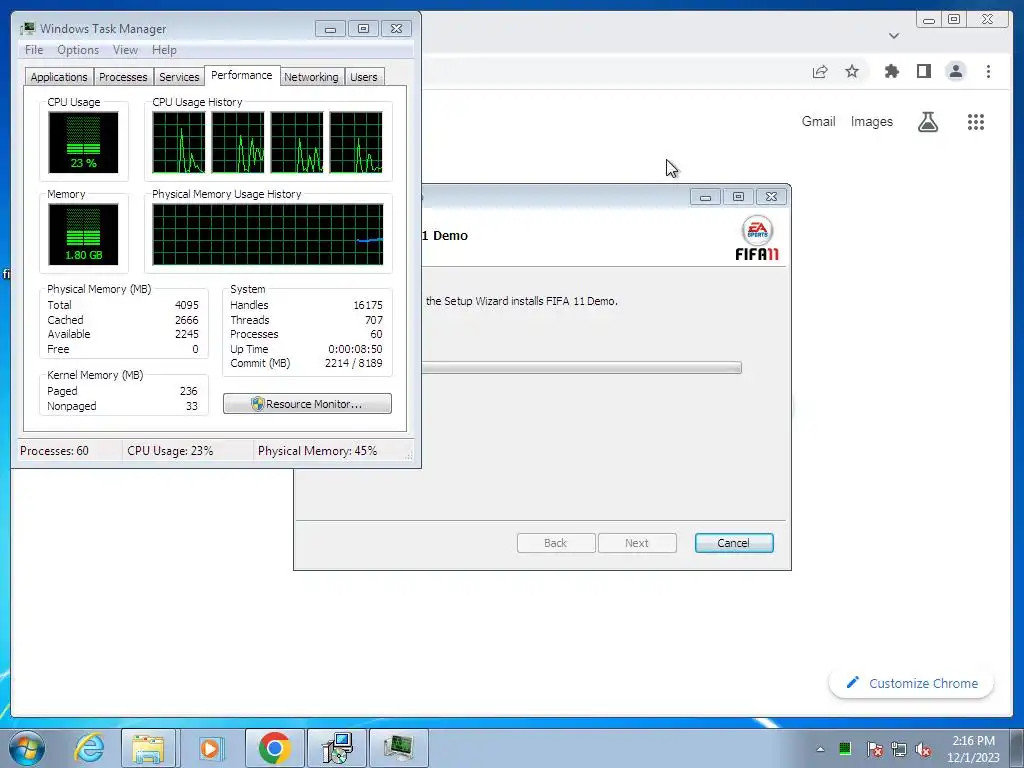
Task: Open Windows Explorer folder icon in taskbar
Action: point(148,748)
